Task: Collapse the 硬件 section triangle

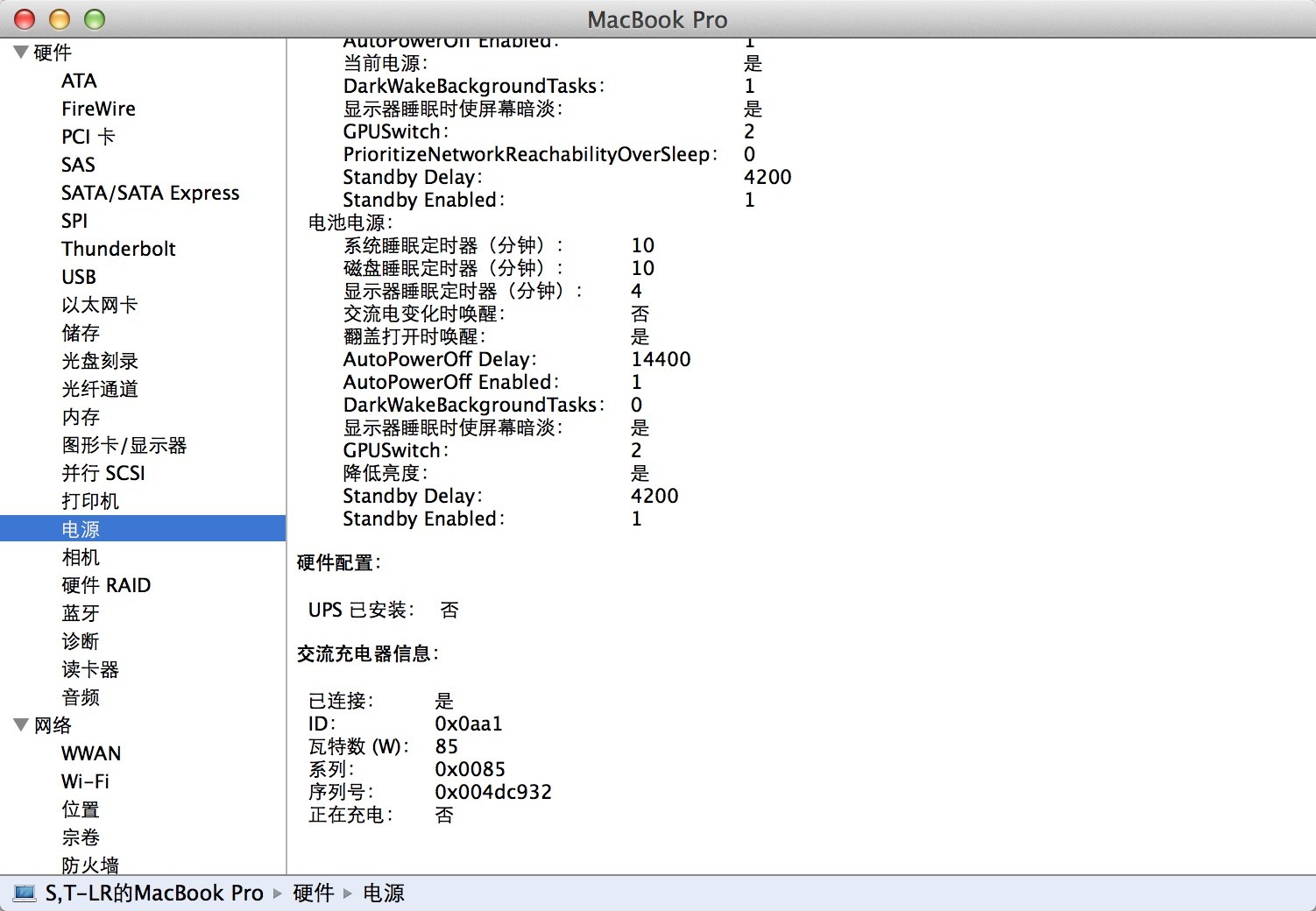Action: (21, 53)
